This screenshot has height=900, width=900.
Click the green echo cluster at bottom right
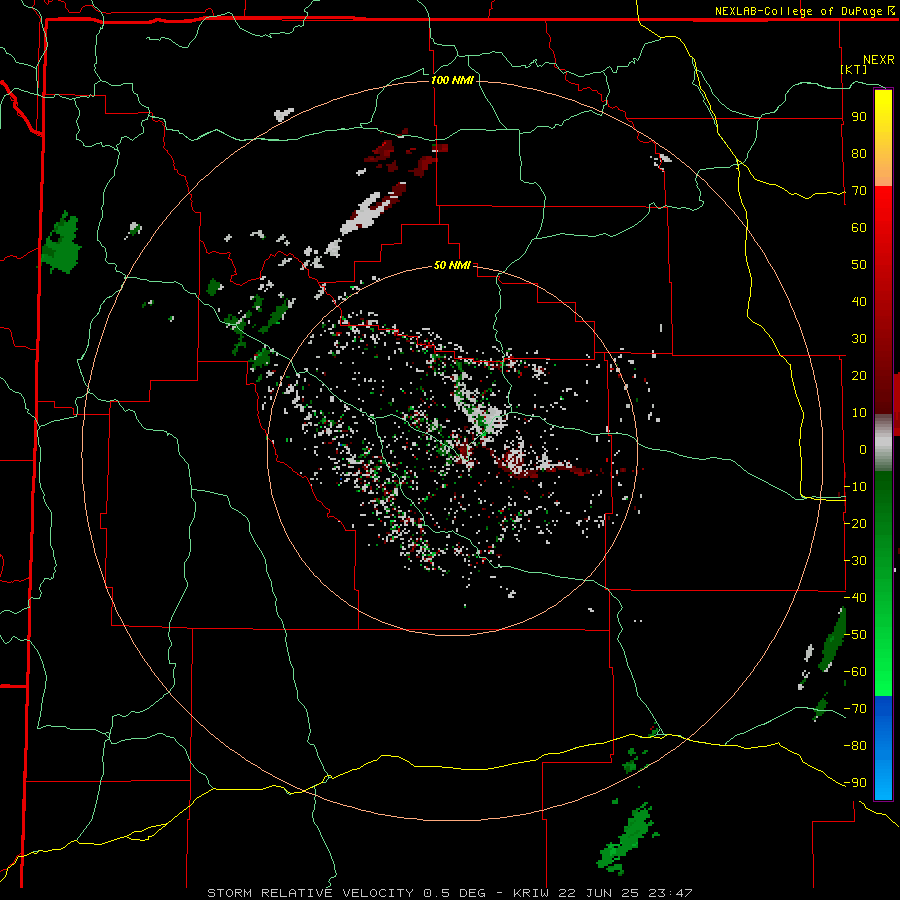627,838
